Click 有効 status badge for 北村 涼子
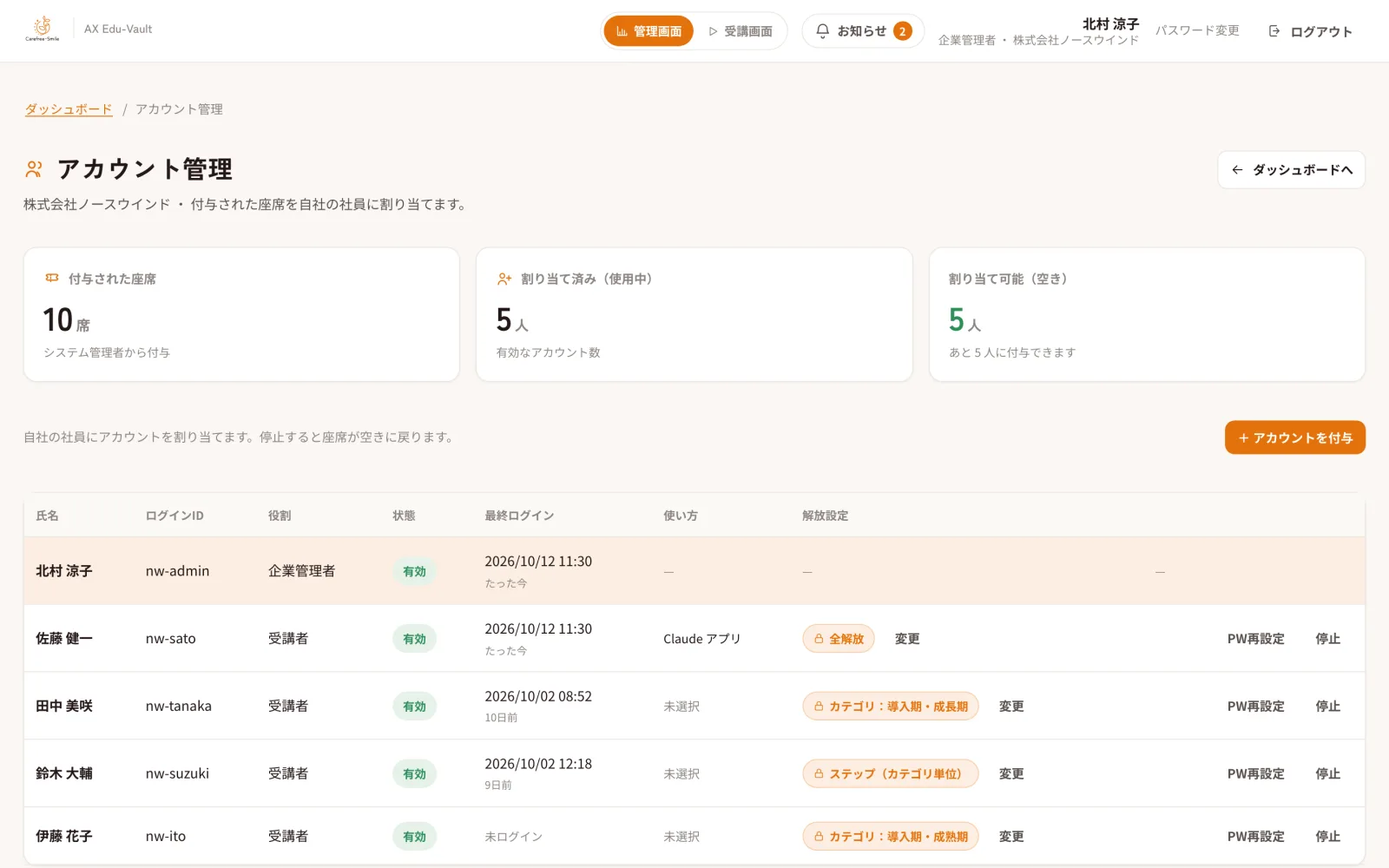Screen dimensions: 1389x868 point(414,571)
